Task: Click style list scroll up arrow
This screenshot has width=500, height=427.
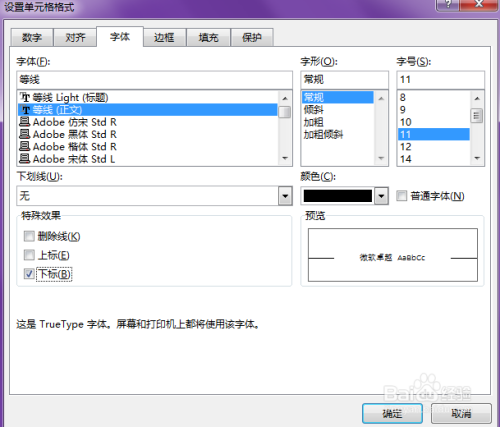Action: click(x=381, y=98)
